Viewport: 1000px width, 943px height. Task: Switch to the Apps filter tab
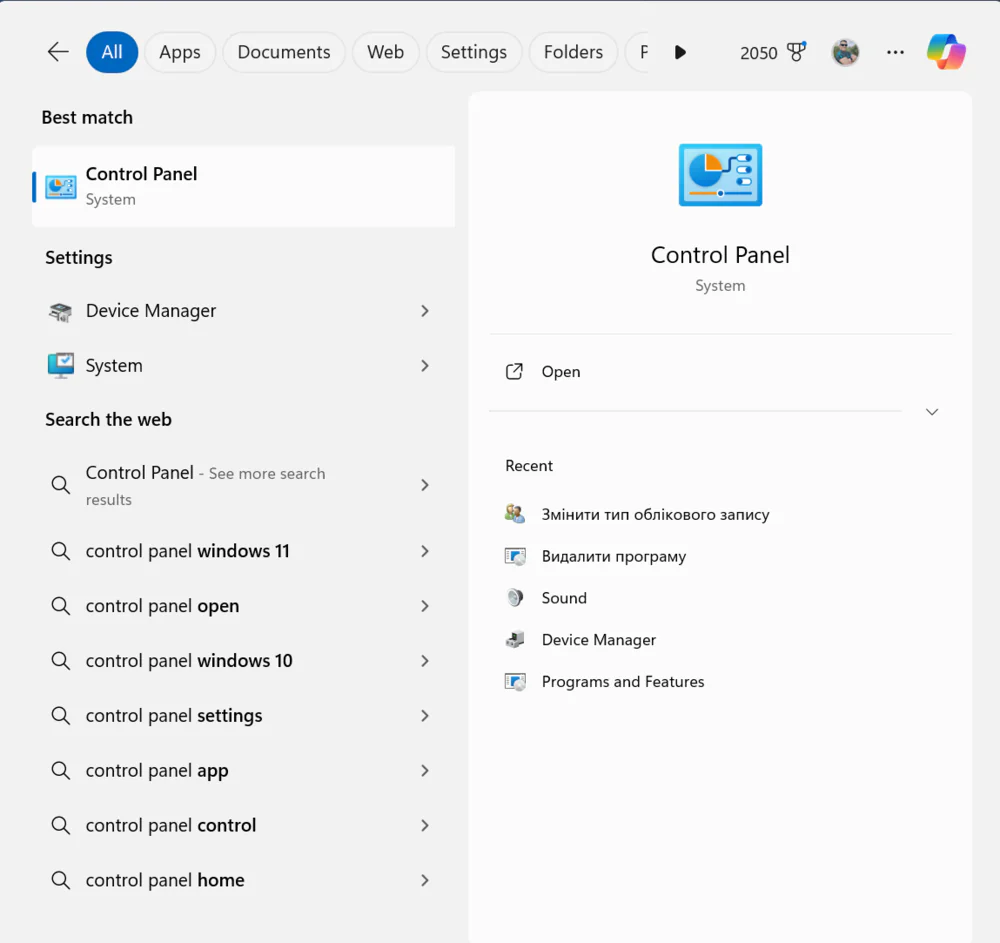tap(180, 52)
